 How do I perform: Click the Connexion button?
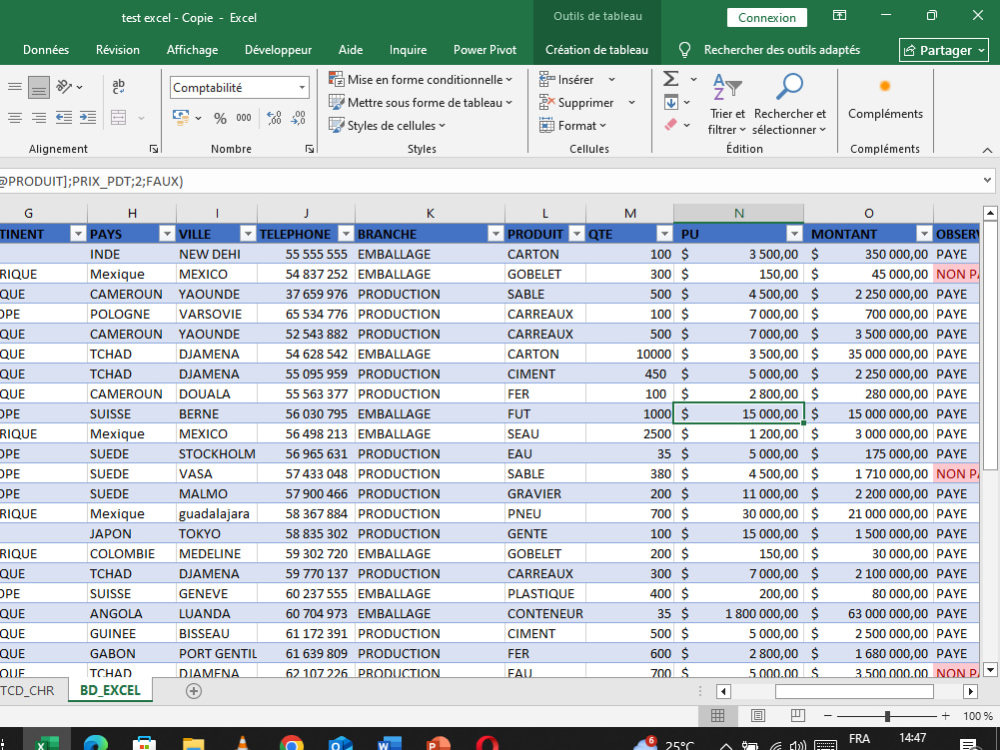[x=767, y=18]
